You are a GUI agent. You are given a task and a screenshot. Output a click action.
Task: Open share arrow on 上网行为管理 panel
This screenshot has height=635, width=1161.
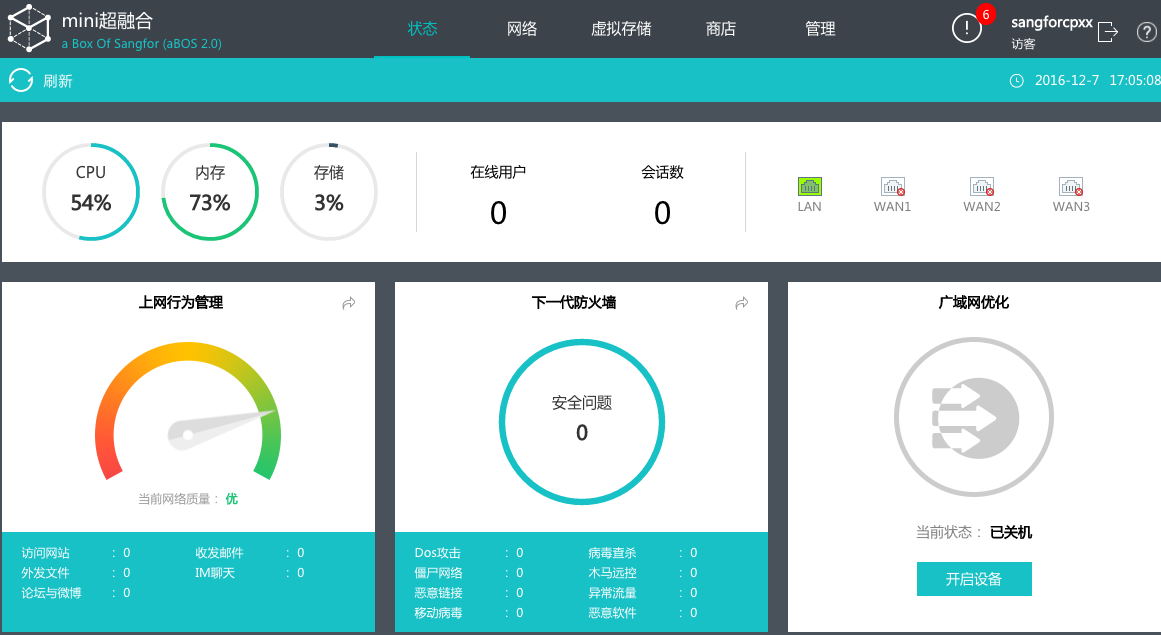coord(349,303)
